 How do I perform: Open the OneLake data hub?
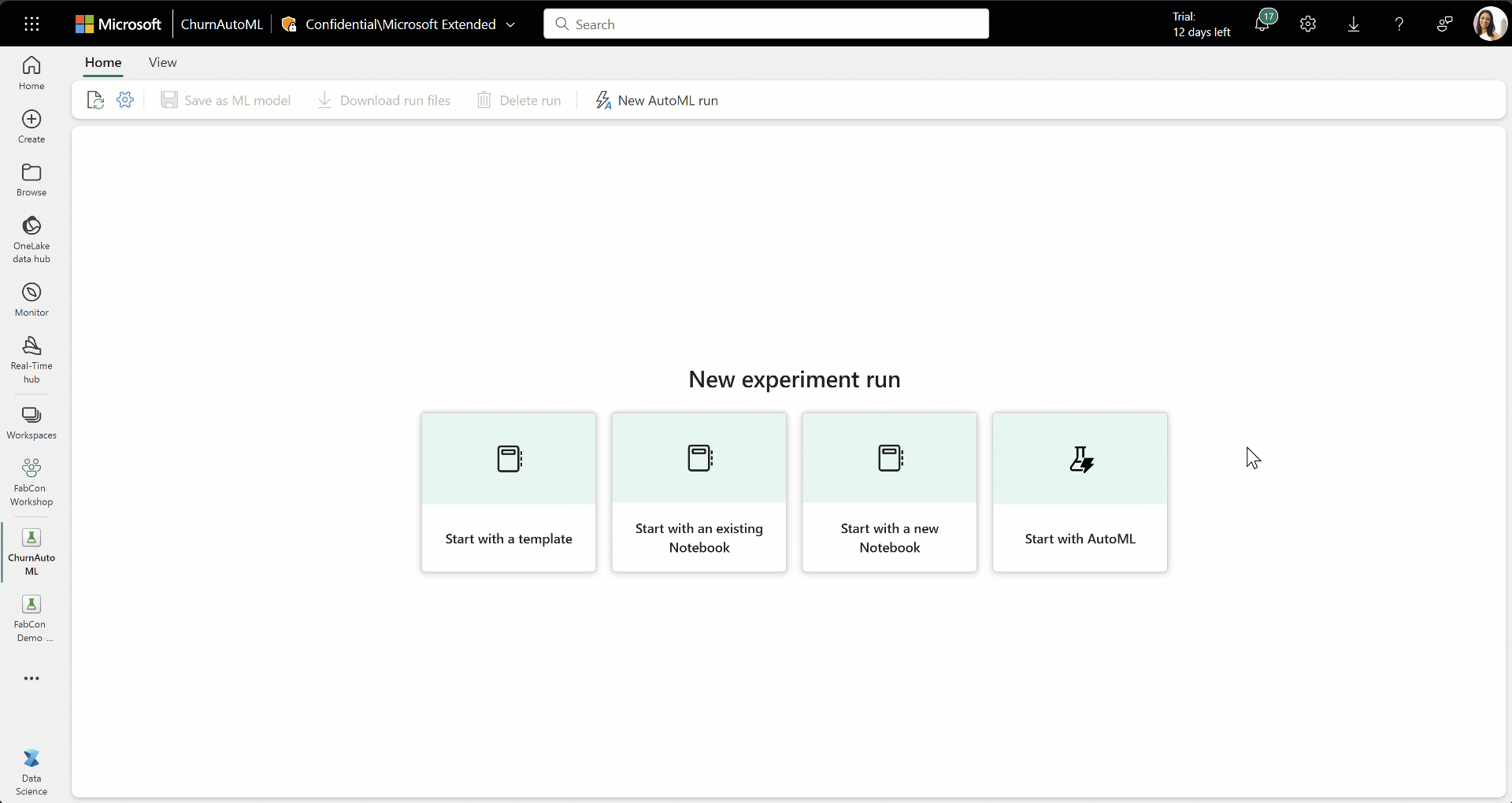(31, 236)
